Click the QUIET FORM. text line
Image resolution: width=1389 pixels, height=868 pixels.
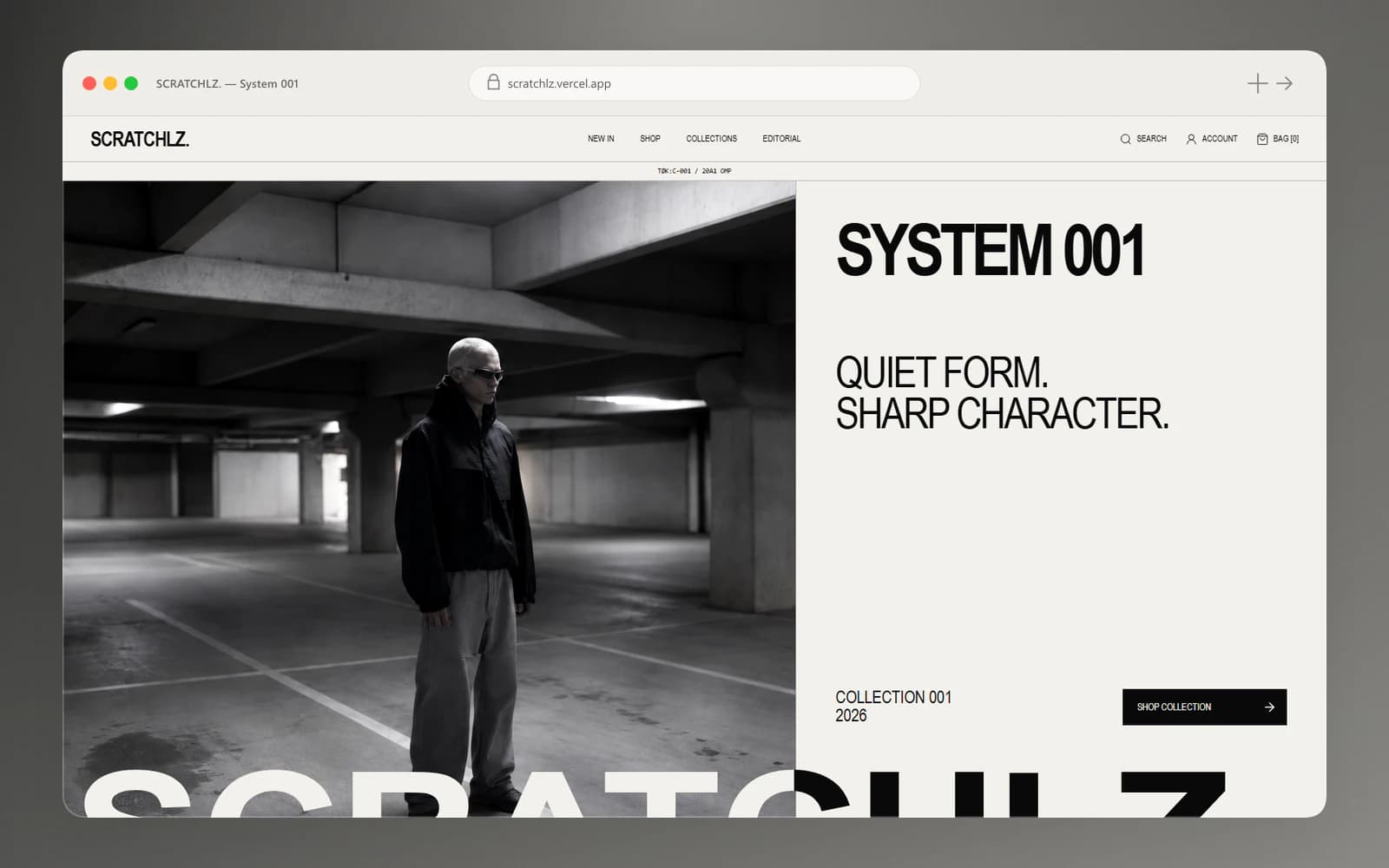[x=942, y=373]
